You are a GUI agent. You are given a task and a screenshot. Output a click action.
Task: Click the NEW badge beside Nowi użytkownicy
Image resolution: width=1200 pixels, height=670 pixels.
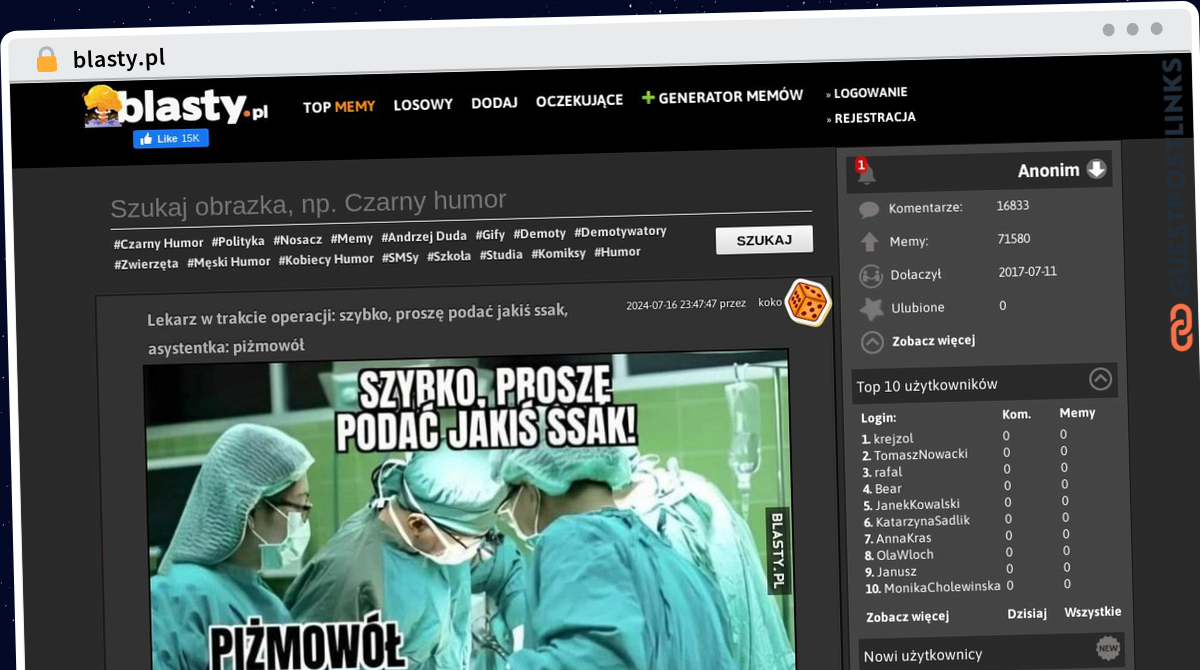(1107, 647)
